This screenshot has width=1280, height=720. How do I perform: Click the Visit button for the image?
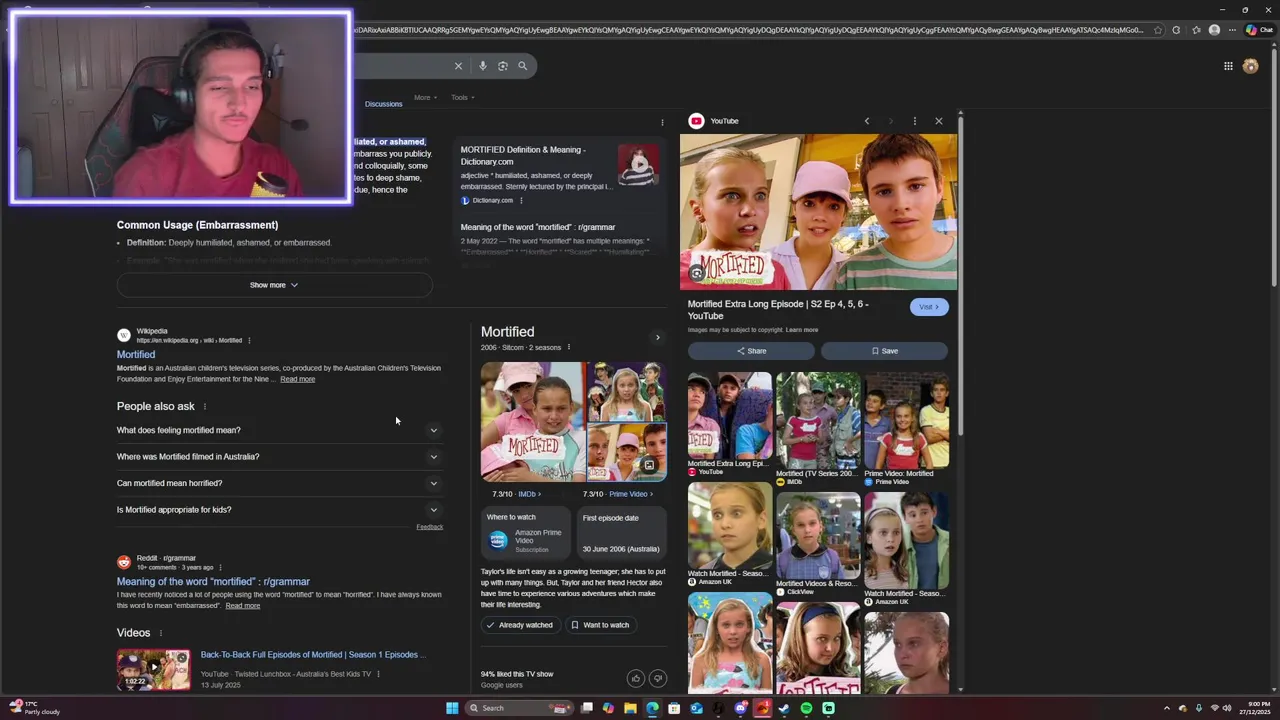click(929, 307)
